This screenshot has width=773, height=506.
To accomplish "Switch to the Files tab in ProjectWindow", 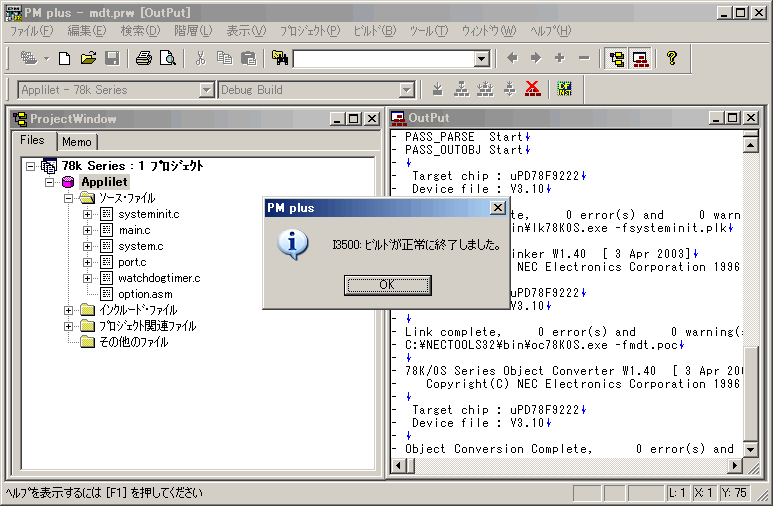I will pos(33,141).
